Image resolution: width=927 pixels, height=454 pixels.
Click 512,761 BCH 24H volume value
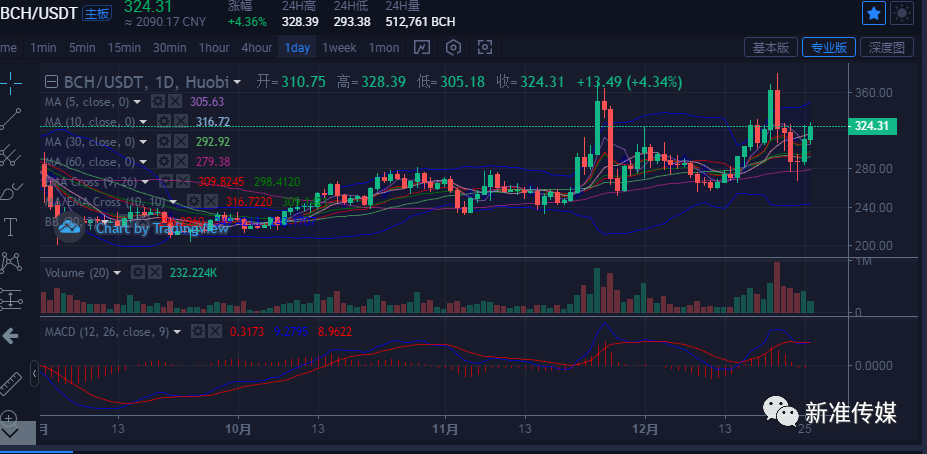[x=420, y=22]
